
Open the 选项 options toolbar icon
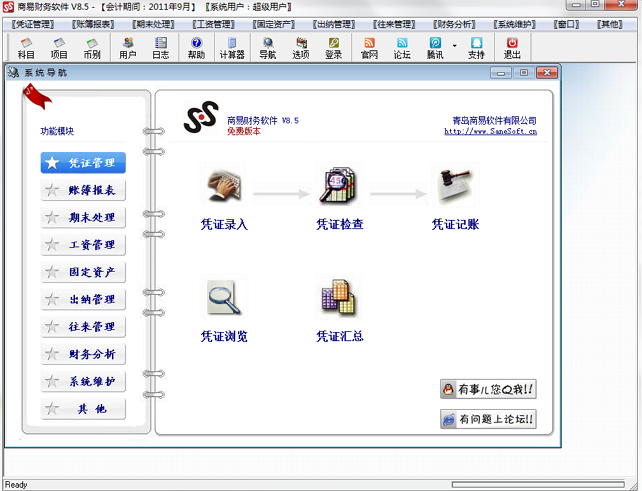[301, 48]
